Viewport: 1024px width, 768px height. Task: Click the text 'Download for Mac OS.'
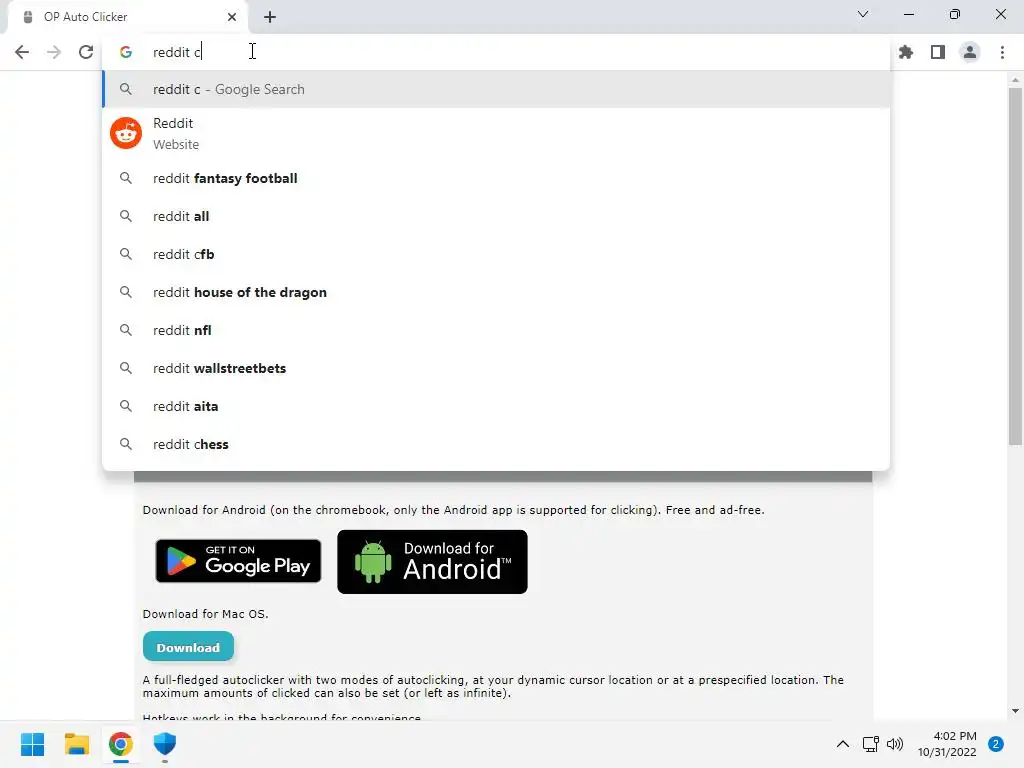[206, 614]
